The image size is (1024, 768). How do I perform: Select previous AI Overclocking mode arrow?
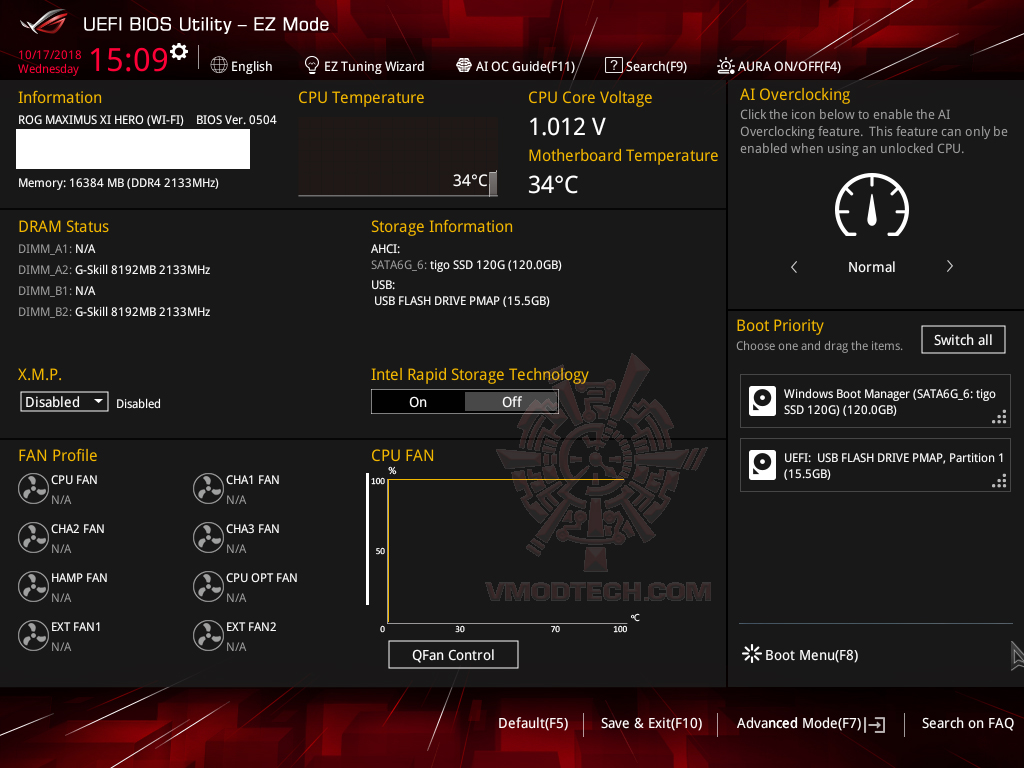tap(794, 266)
